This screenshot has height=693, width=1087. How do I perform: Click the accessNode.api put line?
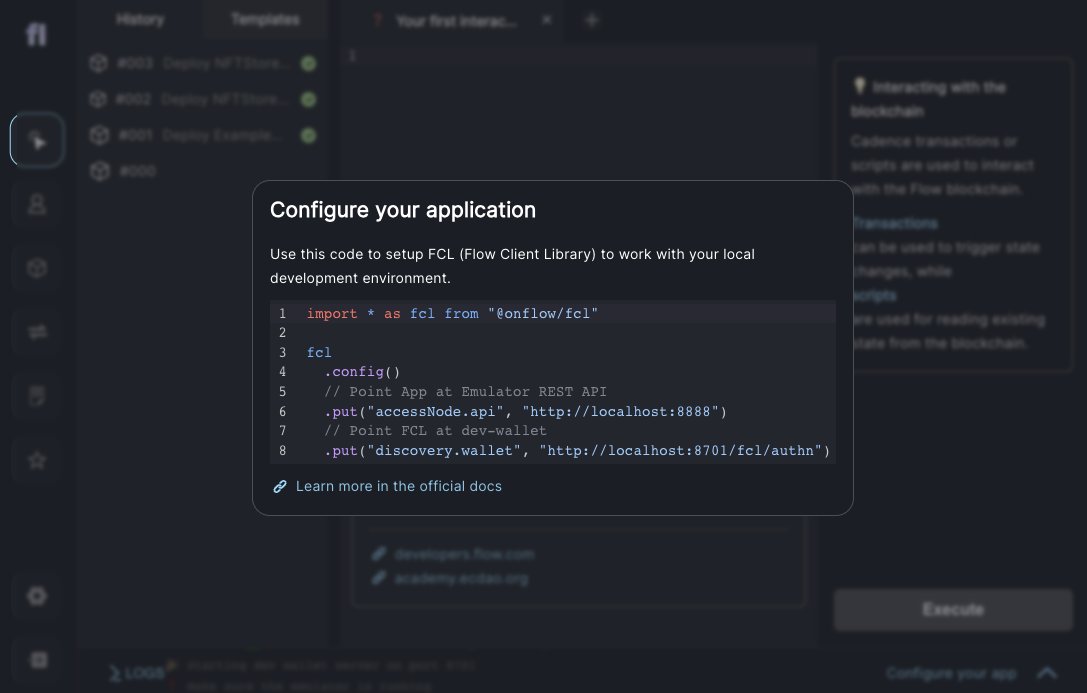pyautogui.click(x=525, y=412)
